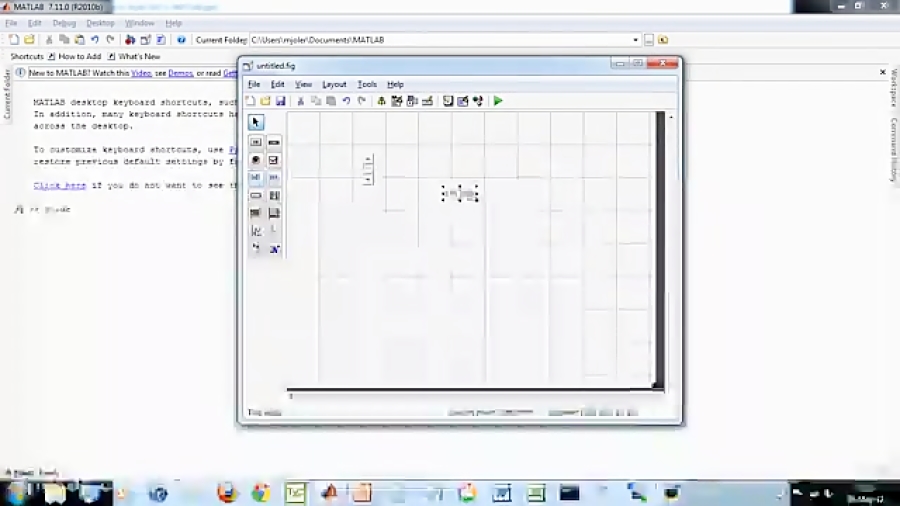Open the Toolbar Editor in GUIDE toolbar
Screen dimensions: 900x506
[428, 101]
